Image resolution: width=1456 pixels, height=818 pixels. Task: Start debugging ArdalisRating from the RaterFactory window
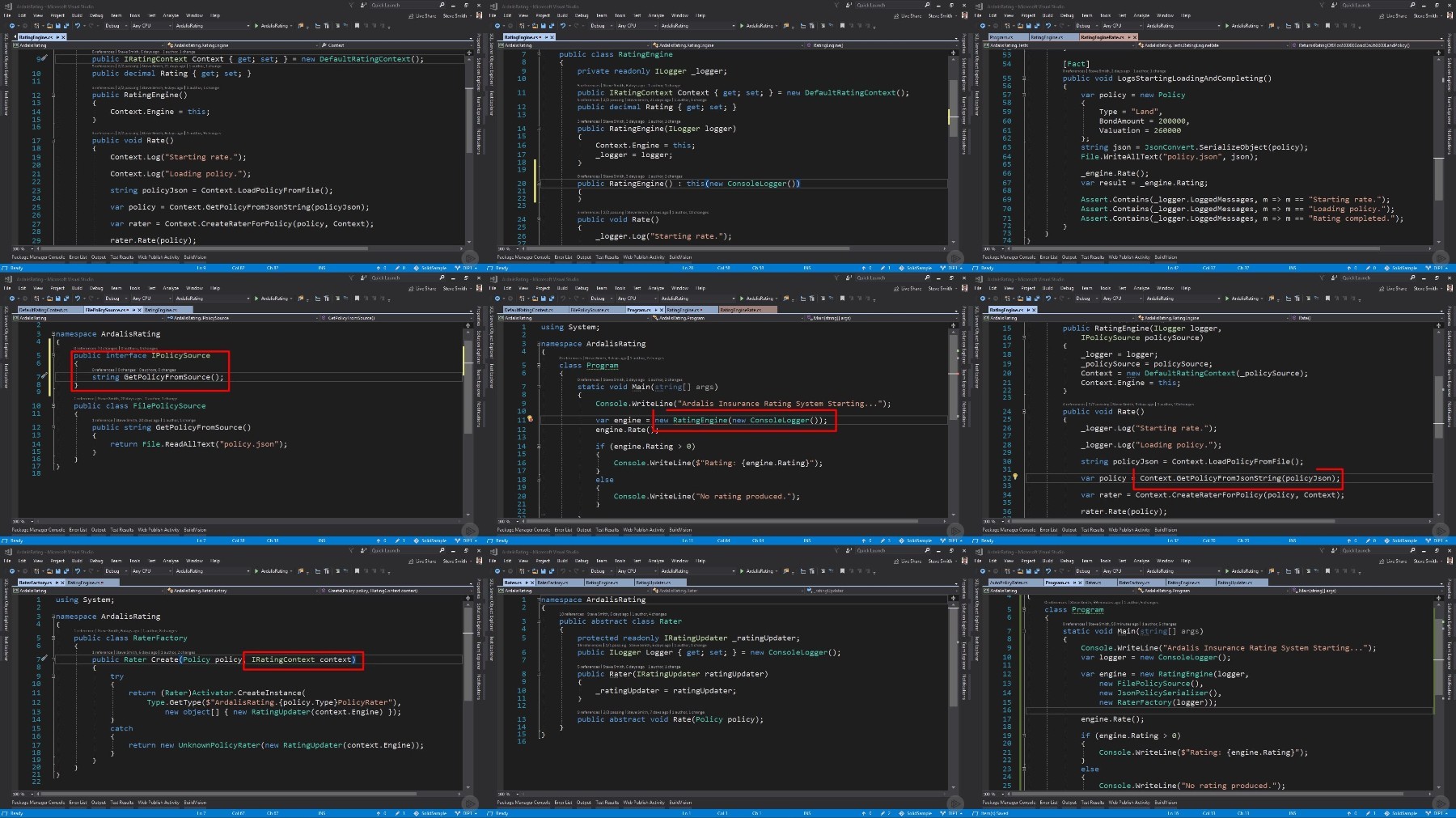click(x=273, y=570)
